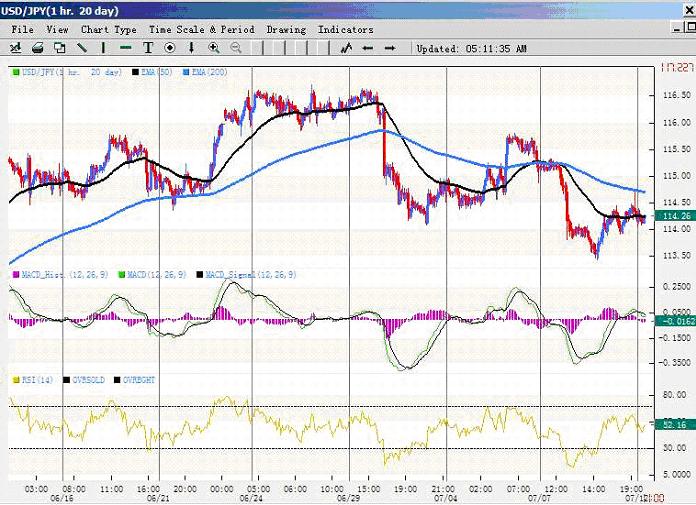Click the zoom out magnifier icon
Image resolution: width=696 pixels, height=505 pixels.
(236, 47)
